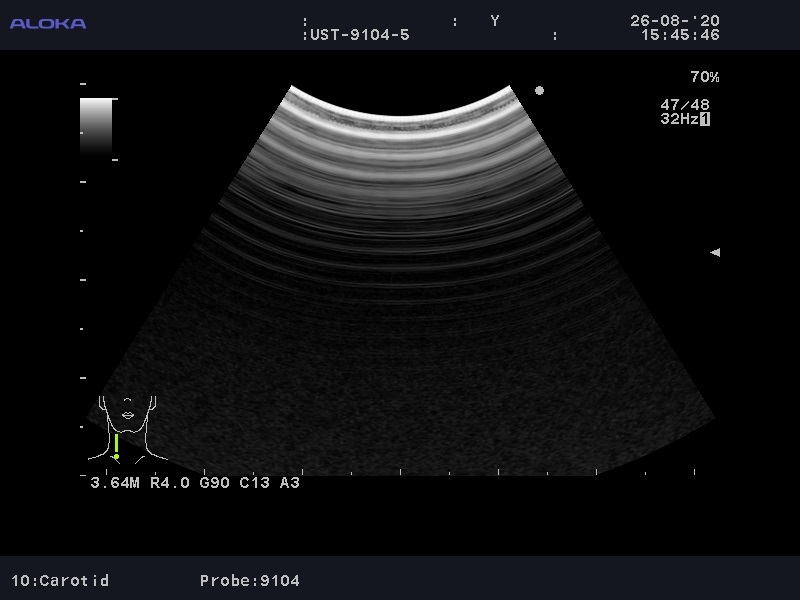
Task: Click the 47/48 frame counter
Action: pyautogui.click(x=685, y=105)
